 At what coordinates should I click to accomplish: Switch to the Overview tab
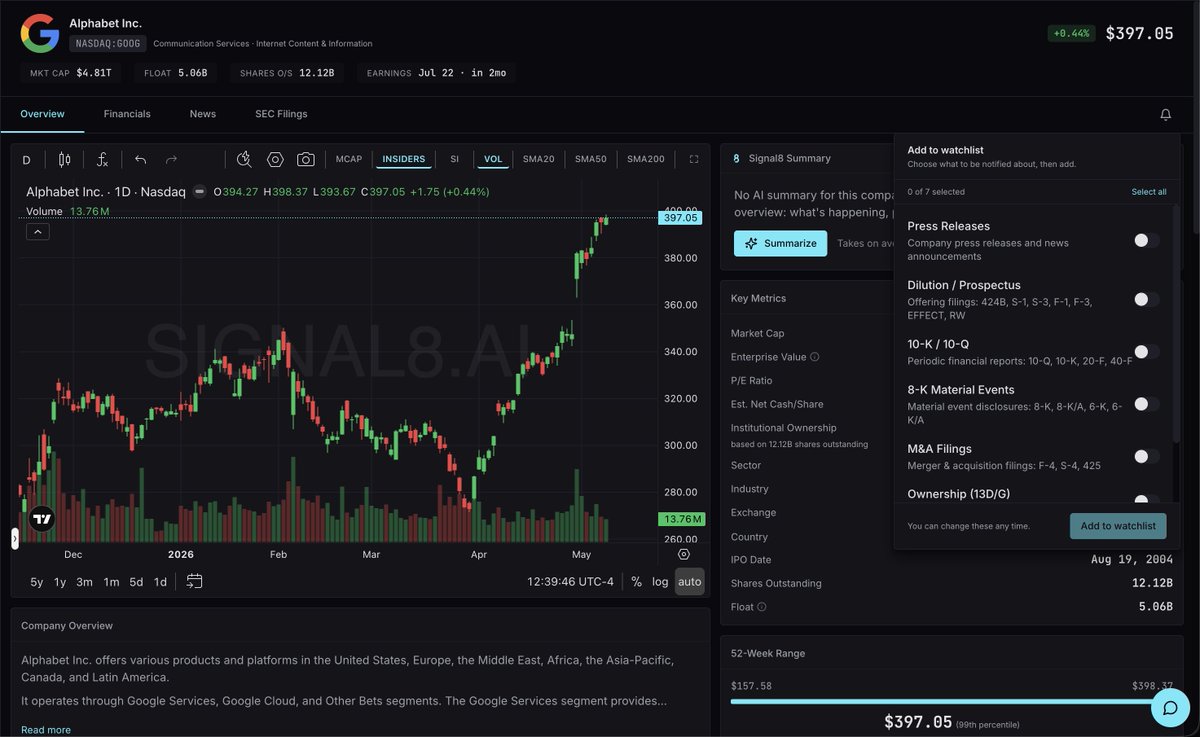(x=42, y=114)
